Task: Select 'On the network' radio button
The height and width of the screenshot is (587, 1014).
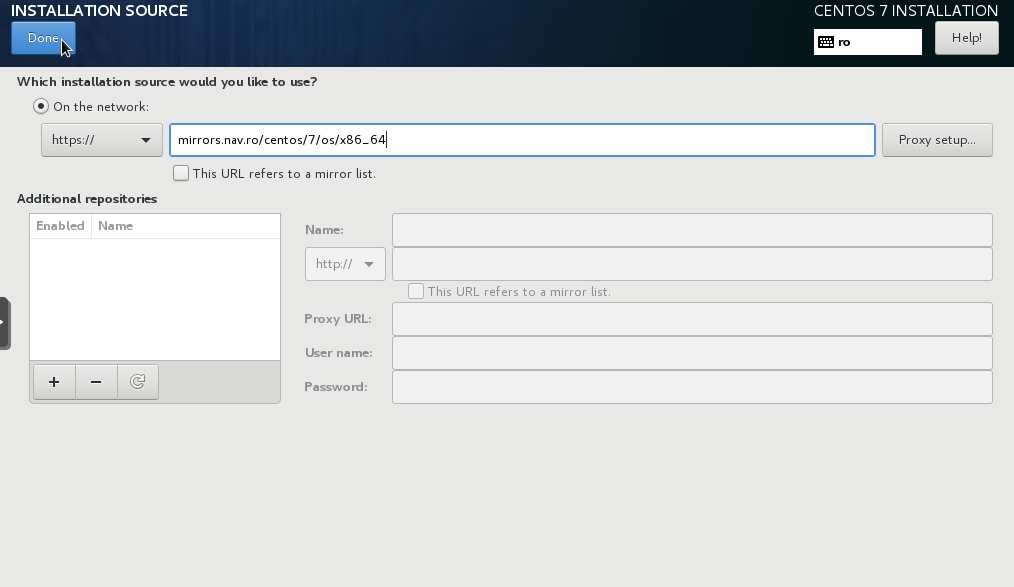Action: 41,106
